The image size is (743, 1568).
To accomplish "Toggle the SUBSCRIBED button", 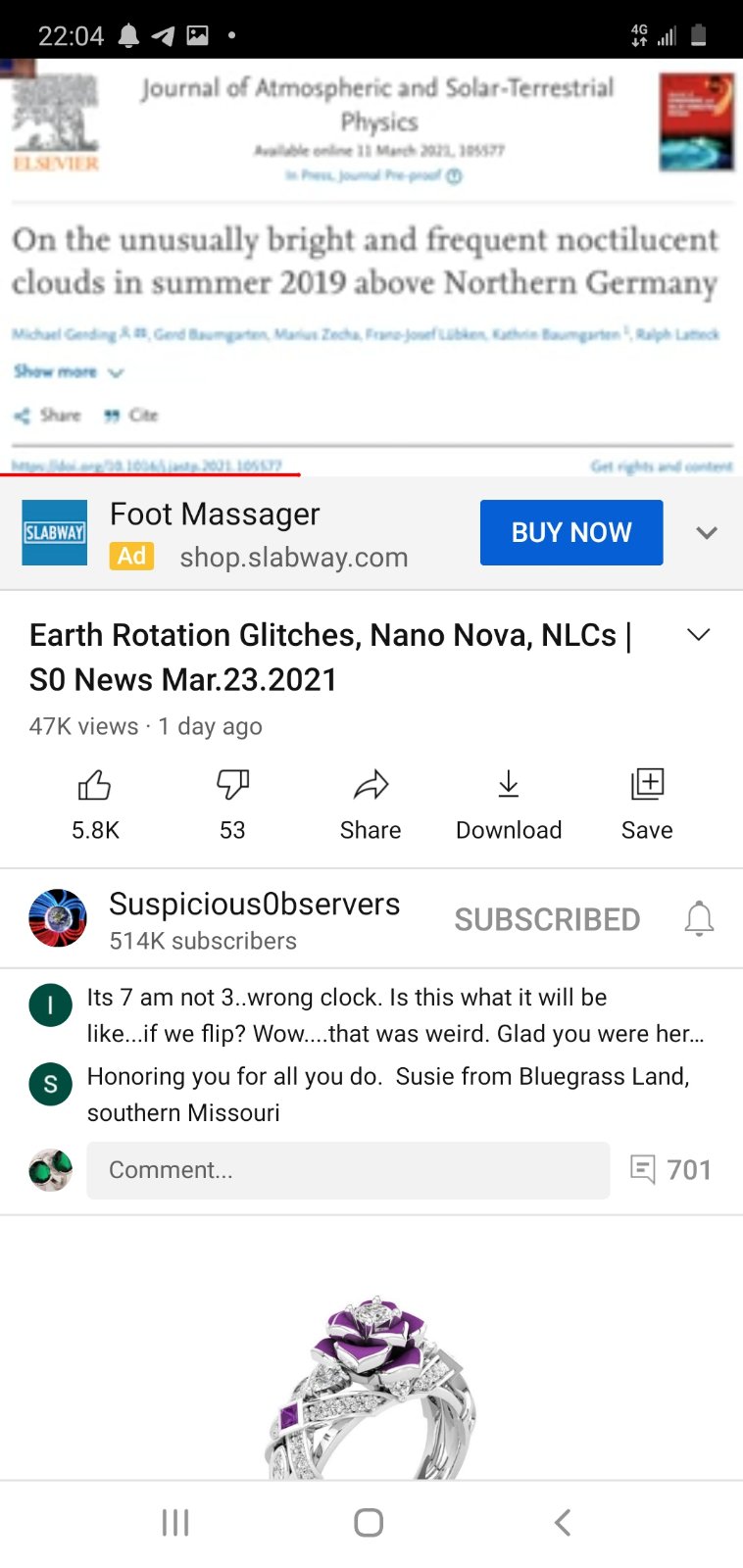I will tap(547, 919).
